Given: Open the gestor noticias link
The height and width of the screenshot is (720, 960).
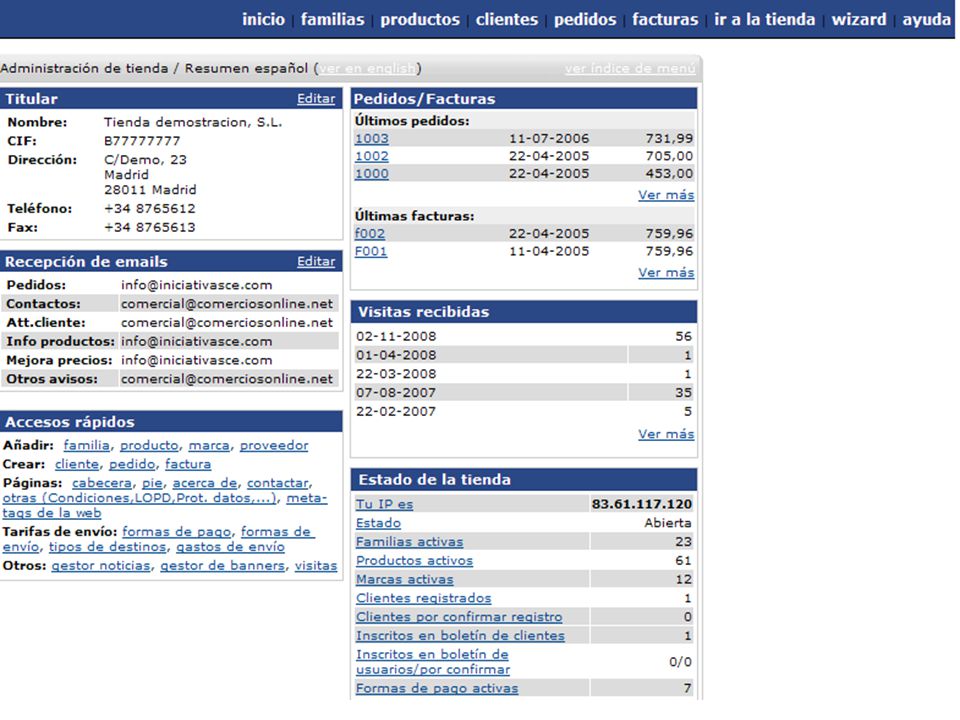Looking at the screenshot, I should (x=101, y=566).
